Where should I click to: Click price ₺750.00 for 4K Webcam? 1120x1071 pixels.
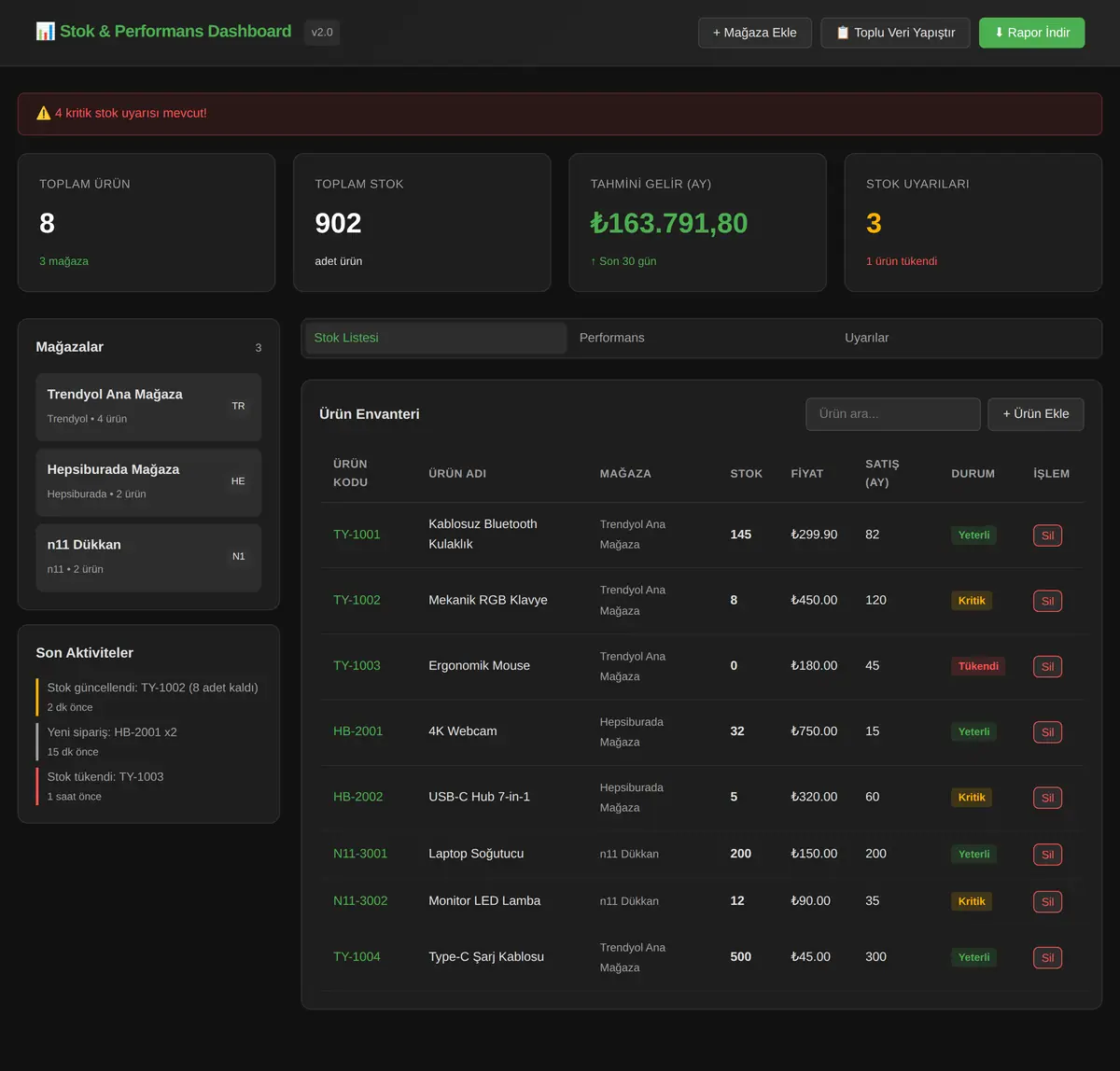(814, 731)
